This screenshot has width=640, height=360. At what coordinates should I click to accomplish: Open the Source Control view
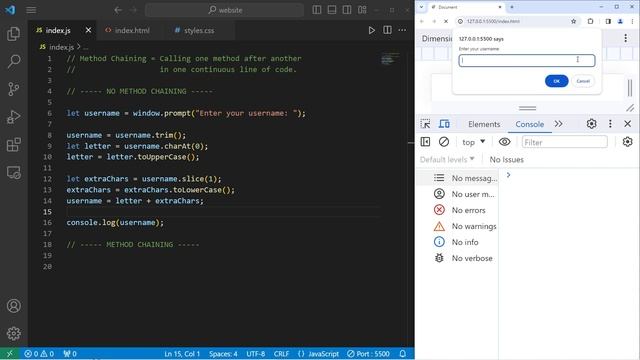pyautogui.click(x=13, y=89)
